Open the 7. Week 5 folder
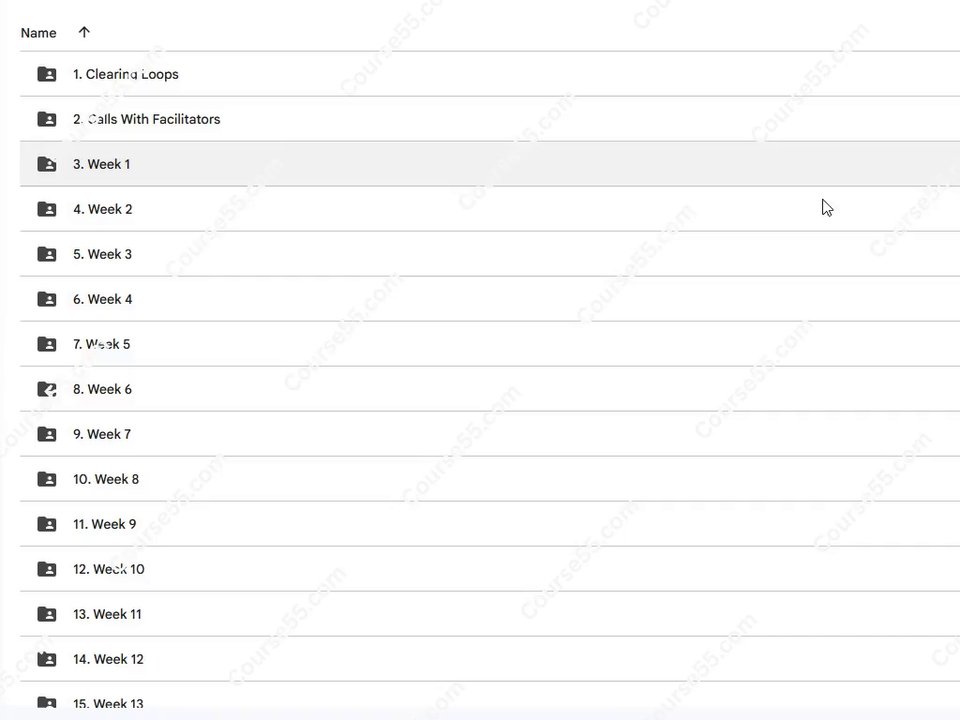960x720 pixels. pos(102,344)
